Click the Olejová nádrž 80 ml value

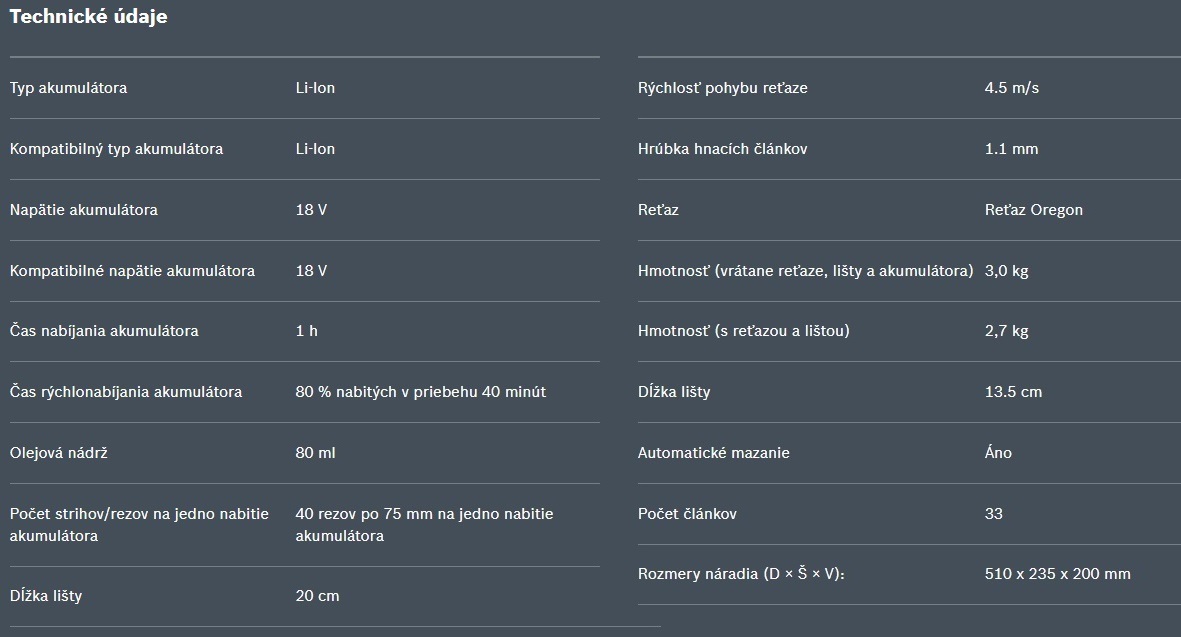click(316, 453)
